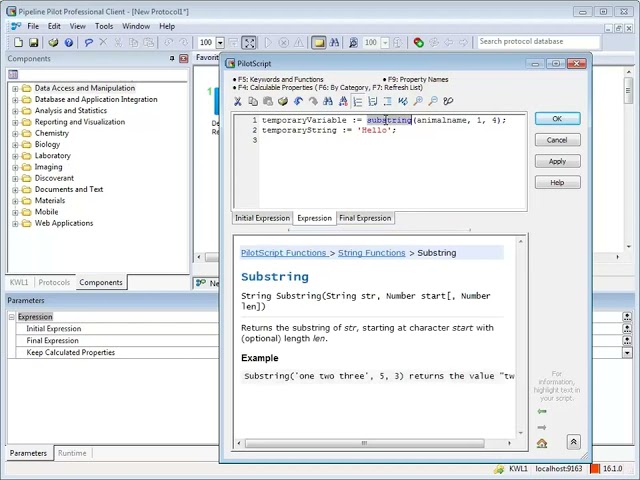Click the red and green status icon in toolbar

click(x=418, y=42)
